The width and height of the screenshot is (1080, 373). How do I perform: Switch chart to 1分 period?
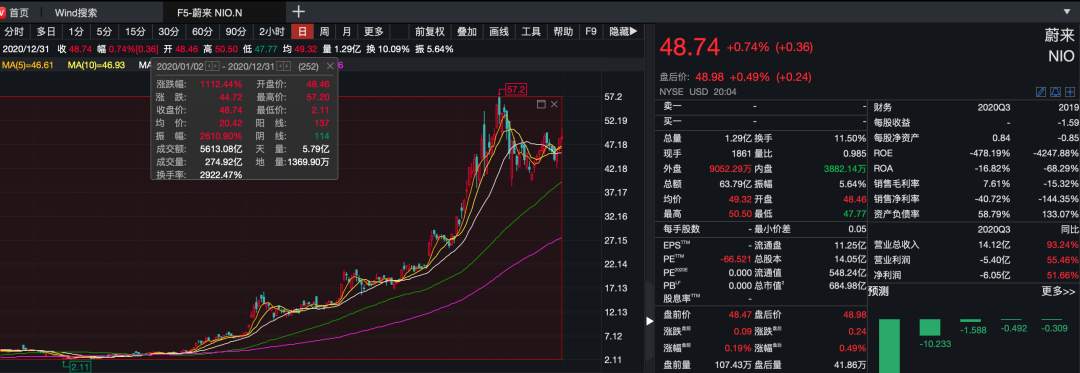click(x=76, y=32)
